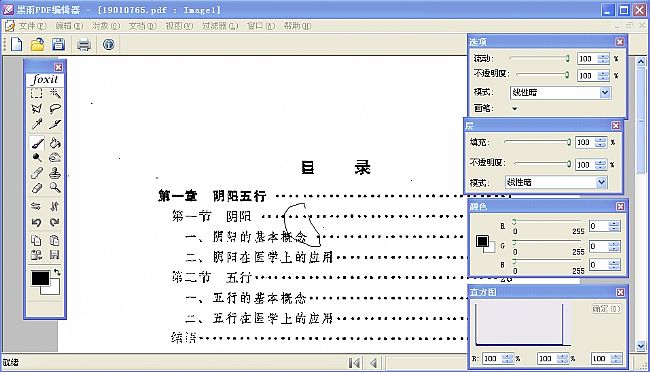Save the document with the floppy disk icon
Screen dimensions: 650x372
click(58, 44)
